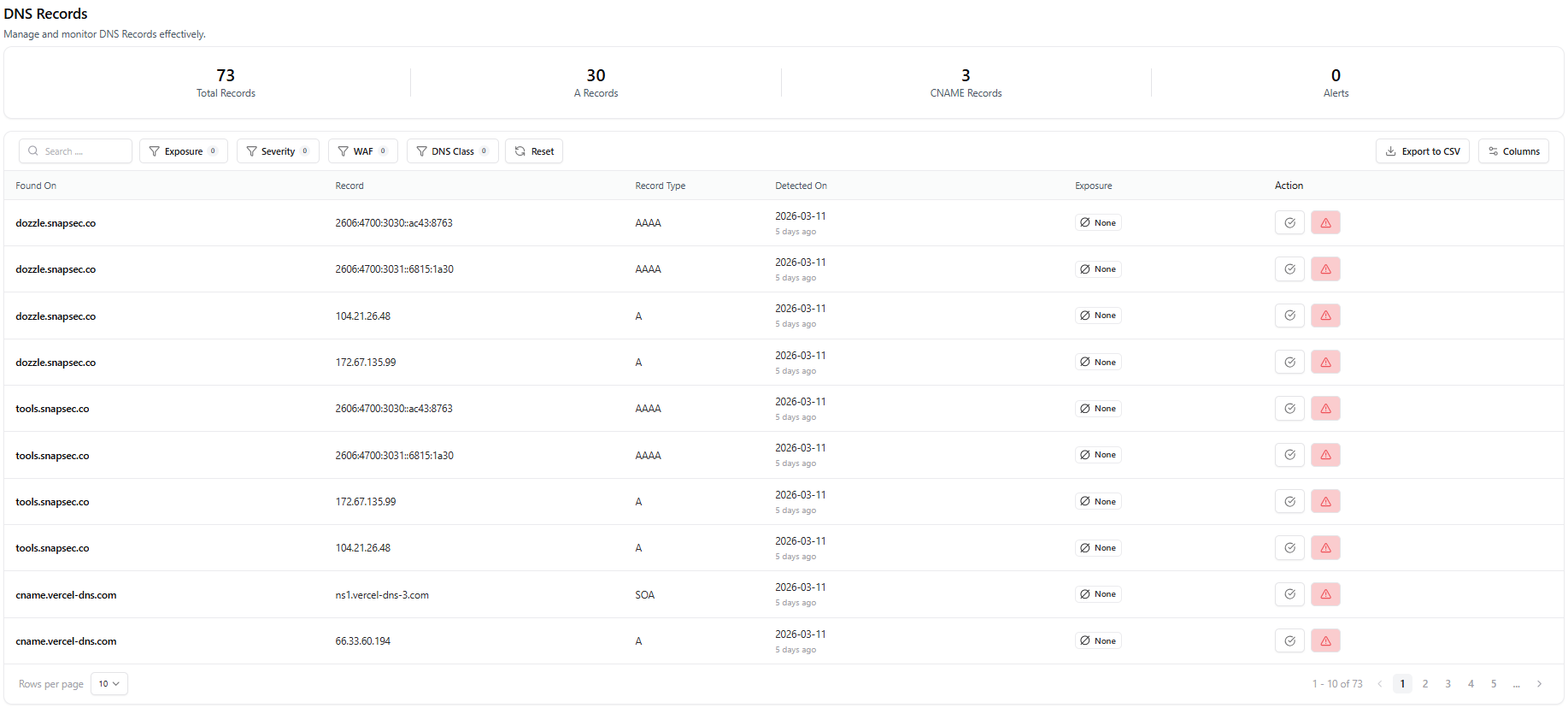Click 73 Total Records stat
Viewport: 1568px width, 708px height.
tap(226, 83)
